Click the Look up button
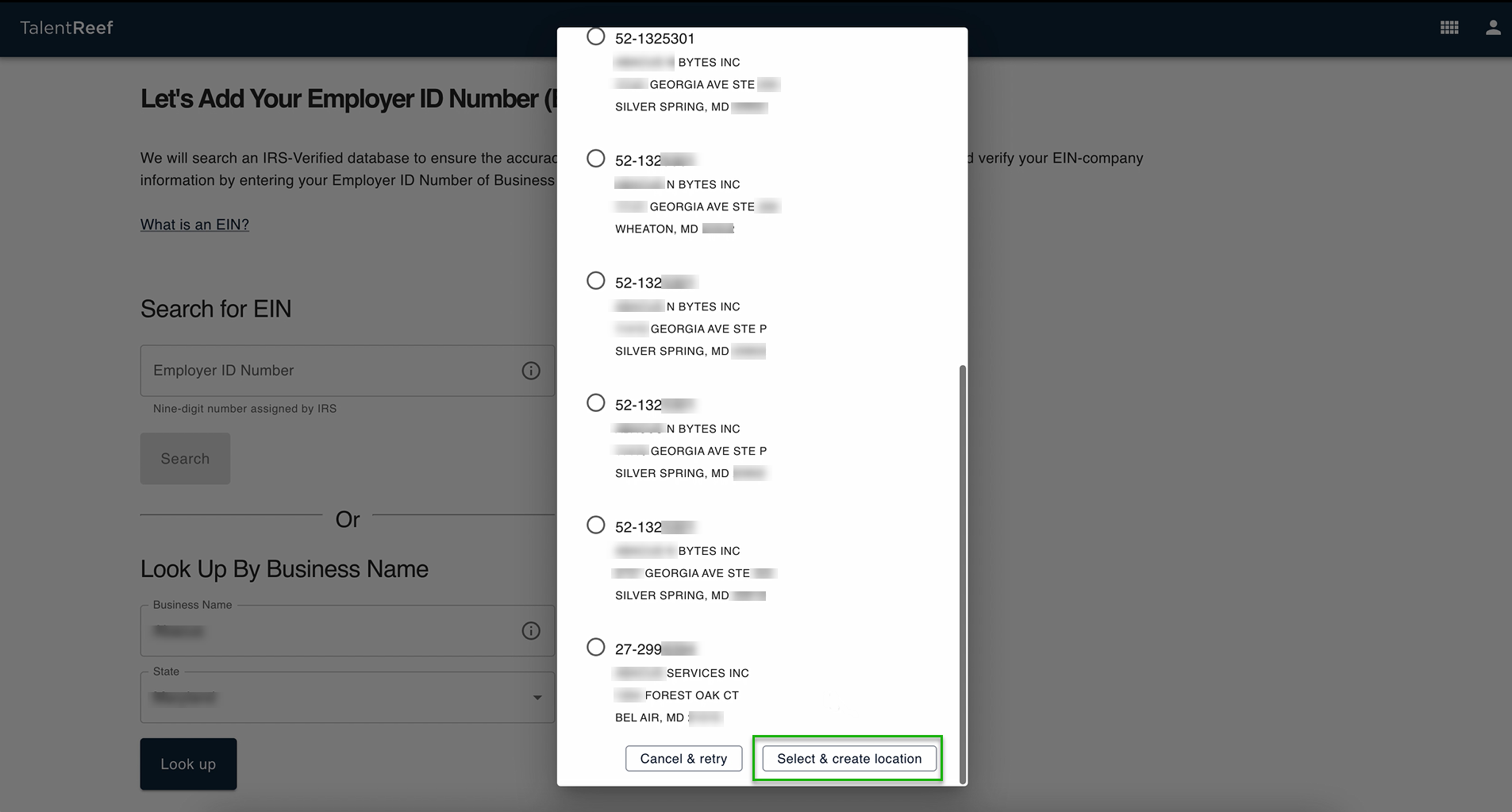 pyautogui.click(x=188, y=764)
